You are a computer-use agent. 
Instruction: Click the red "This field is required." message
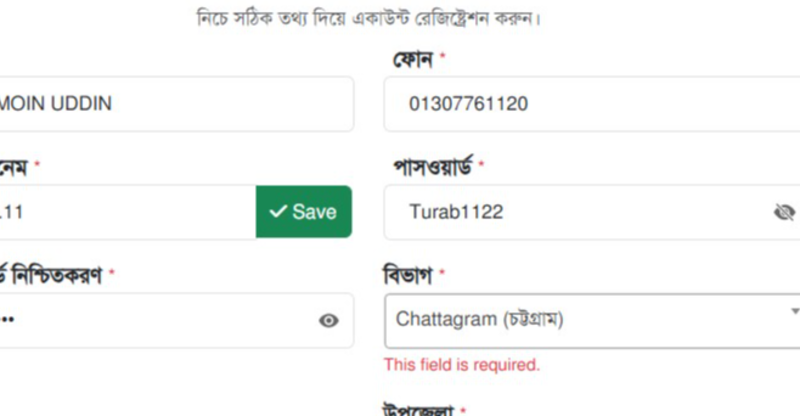(462, 365)
